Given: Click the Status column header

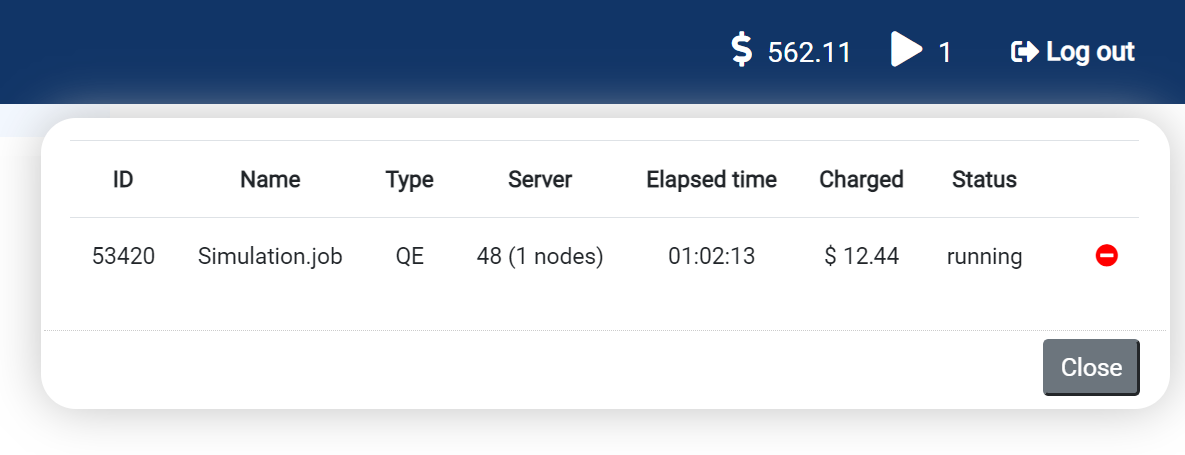Looking at the screenshot, I should 984,180.
